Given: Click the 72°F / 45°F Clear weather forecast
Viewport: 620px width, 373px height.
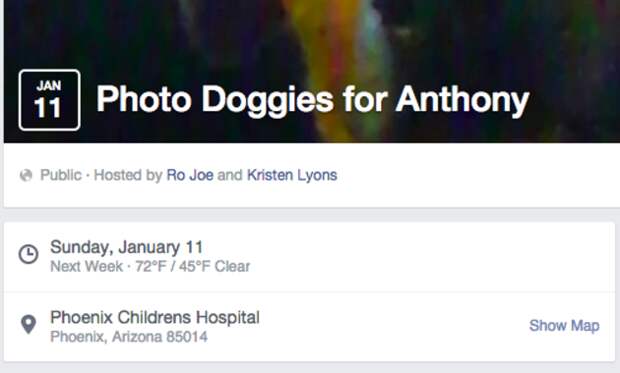Looking at the screenshot, I should point(193,267).
